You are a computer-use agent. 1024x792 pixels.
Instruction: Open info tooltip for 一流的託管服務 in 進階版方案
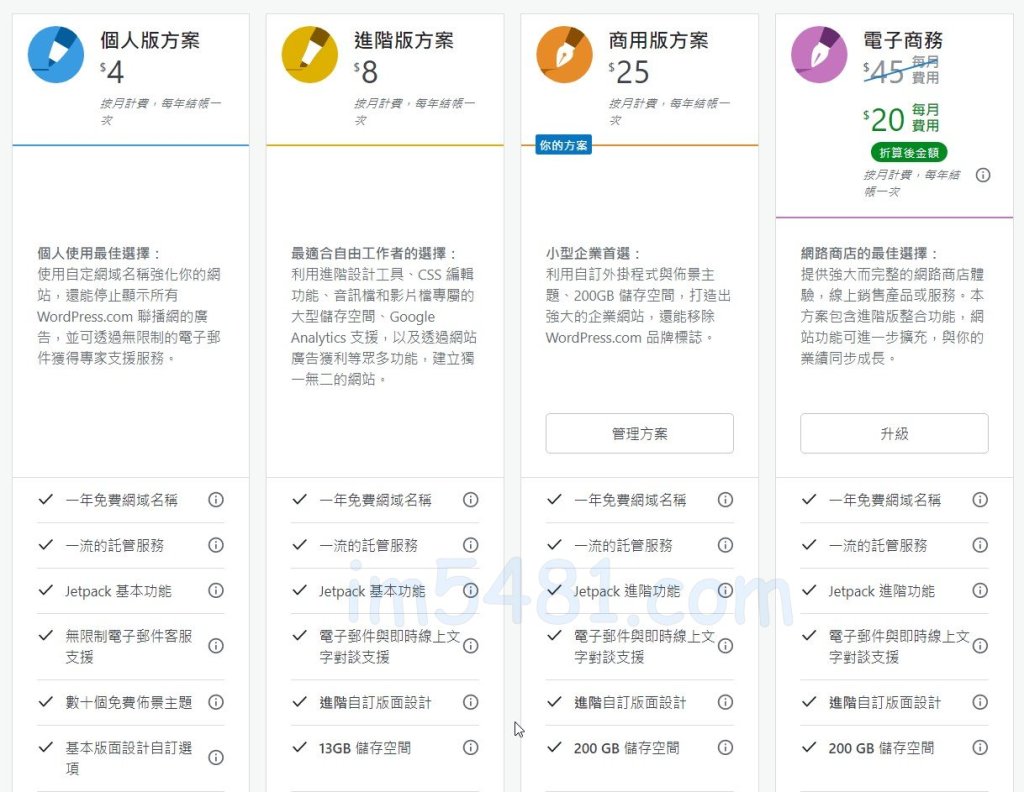[471, 545]
